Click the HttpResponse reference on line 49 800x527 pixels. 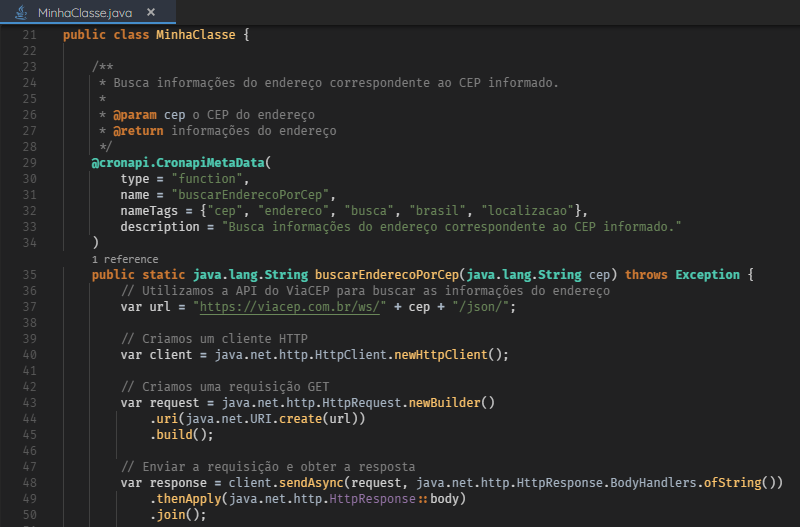pos(372,498)
